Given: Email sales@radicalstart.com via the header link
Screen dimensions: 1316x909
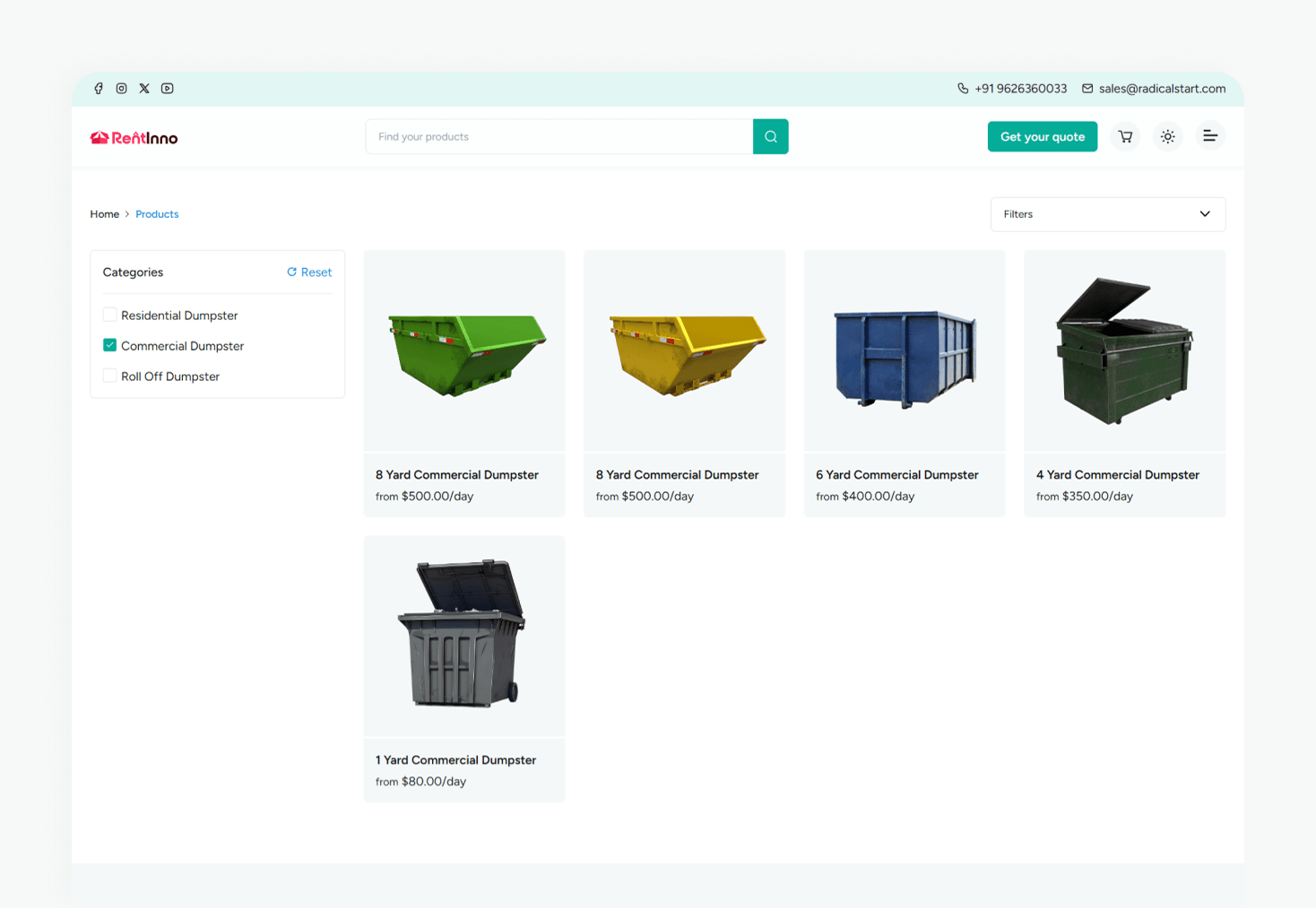Looking at the screenshot, I should pos(1162,89).
